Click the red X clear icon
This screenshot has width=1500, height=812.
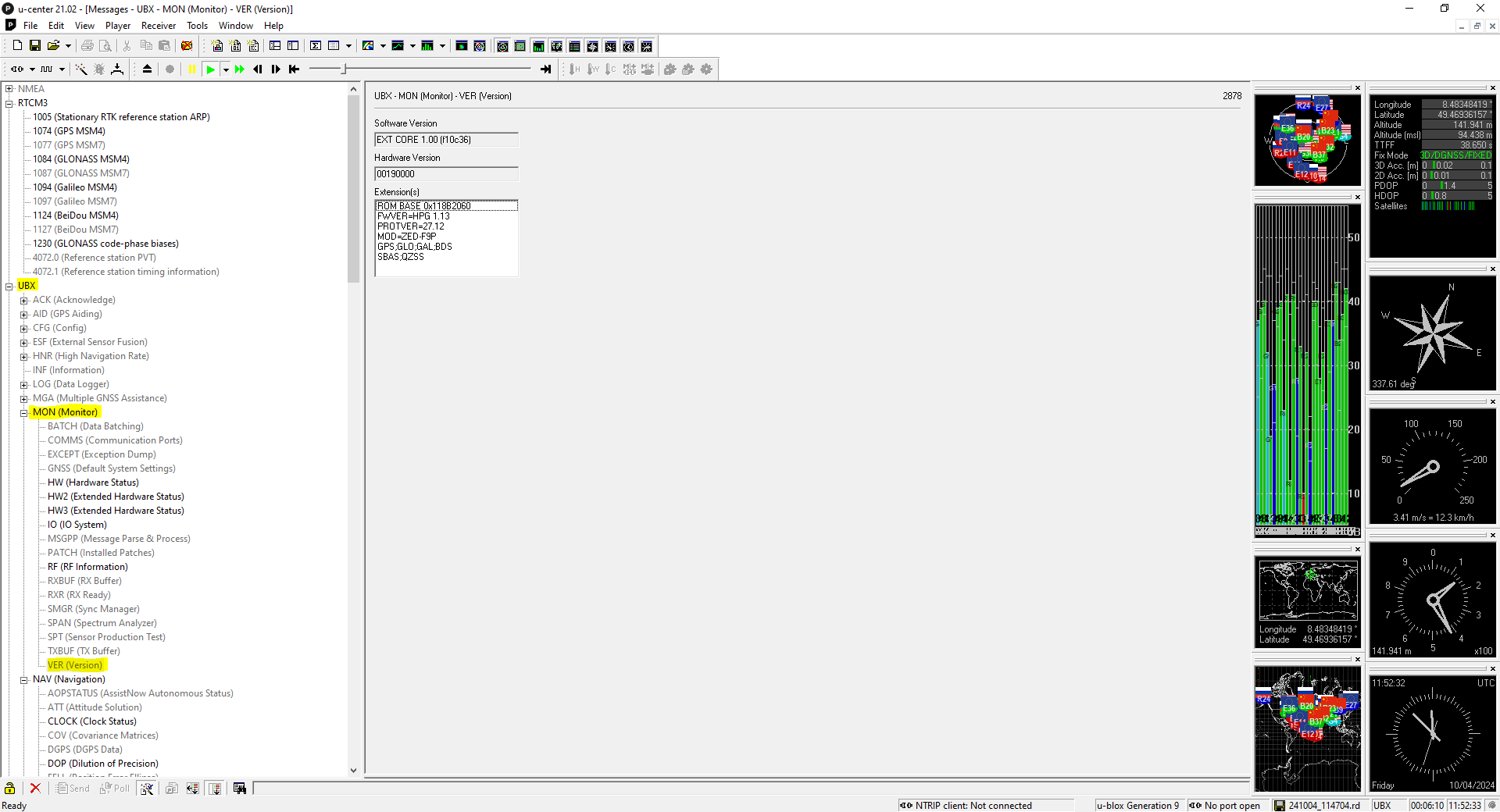(x=35, y=789)
